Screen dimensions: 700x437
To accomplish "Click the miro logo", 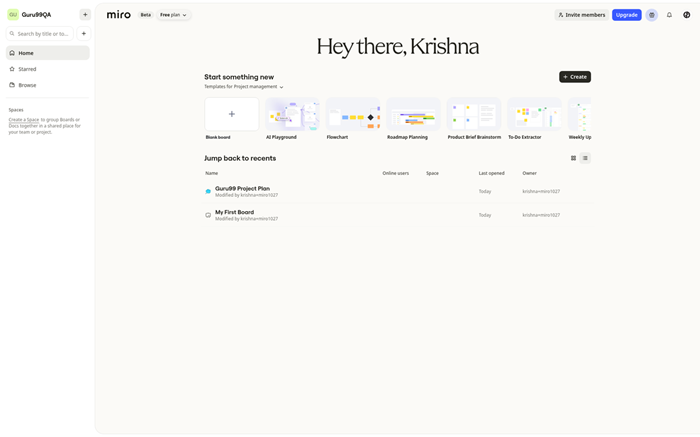I will (x=119, y=15).
